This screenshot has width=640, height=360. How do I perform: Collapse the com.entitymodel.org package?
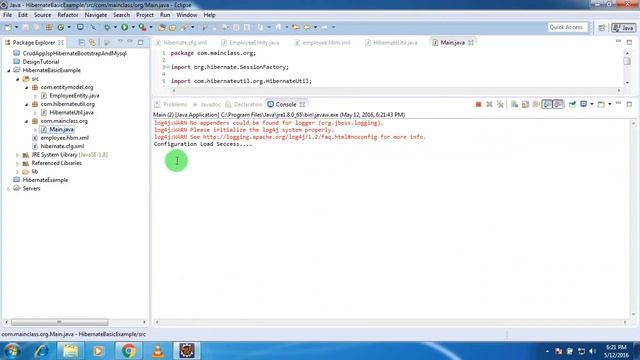coord(27,88)
